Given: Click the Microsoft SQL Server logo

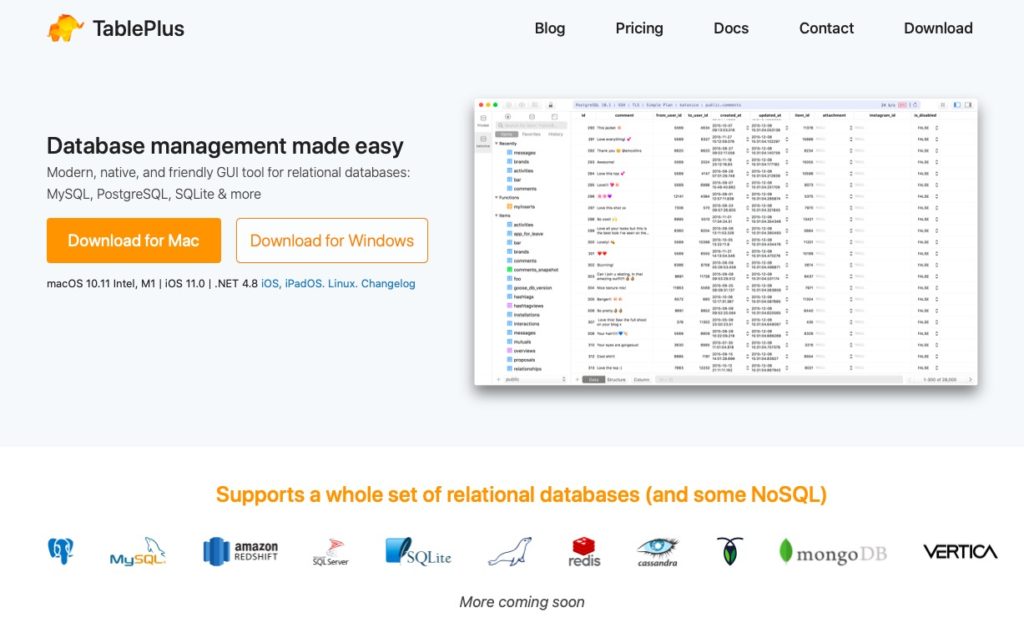Looking at the screenshot, I should (x=330, y=552).
